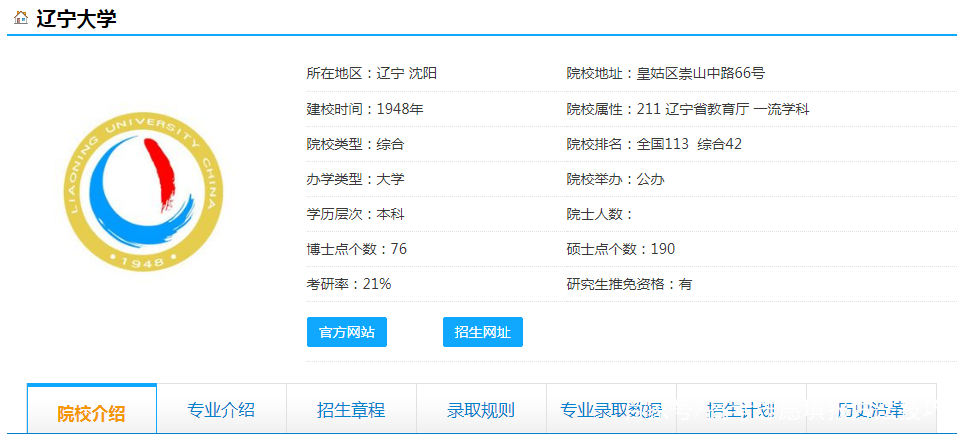Click the text 院校地址：皇姑区崇山中路66号
960x436 pixels.
666,73
